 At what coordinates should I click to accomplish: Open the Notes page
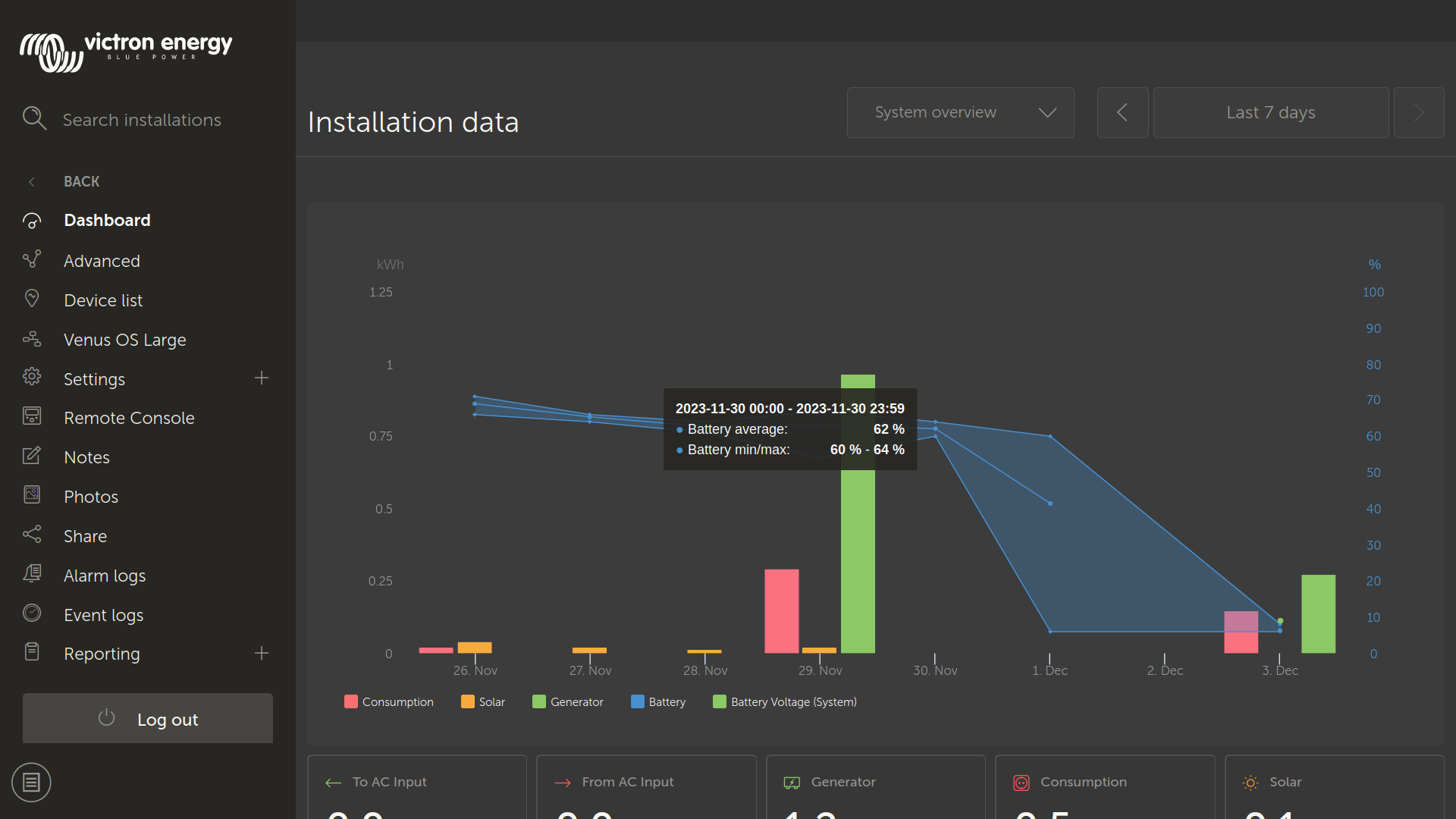click(x=86, y=457)
